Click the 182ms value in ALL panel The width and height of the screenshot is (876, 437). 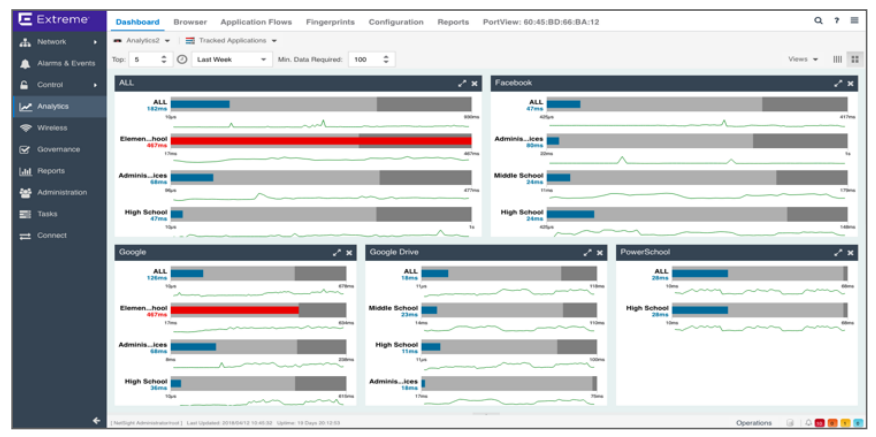pos(158,108)
